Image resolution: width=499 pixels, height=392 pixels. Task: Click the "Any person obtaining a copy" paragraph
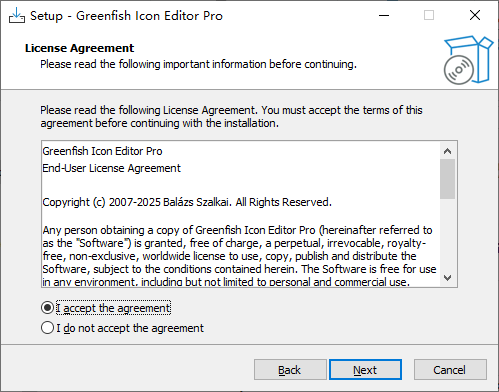point(239,256)
